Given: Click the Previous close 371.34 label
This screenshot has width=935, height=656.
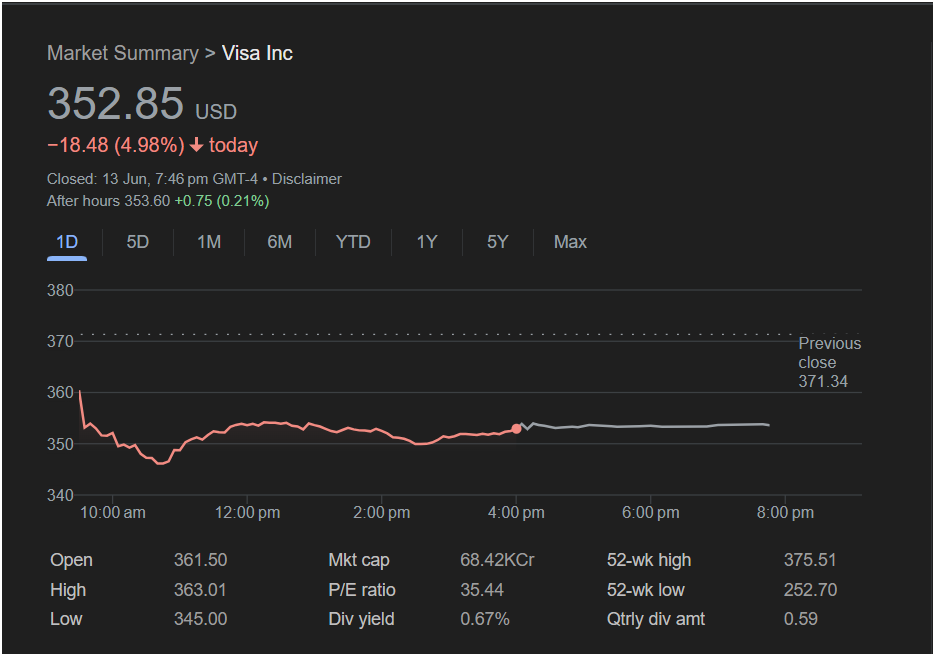Looking at the screenshot, I should click(x=829, y=363).
